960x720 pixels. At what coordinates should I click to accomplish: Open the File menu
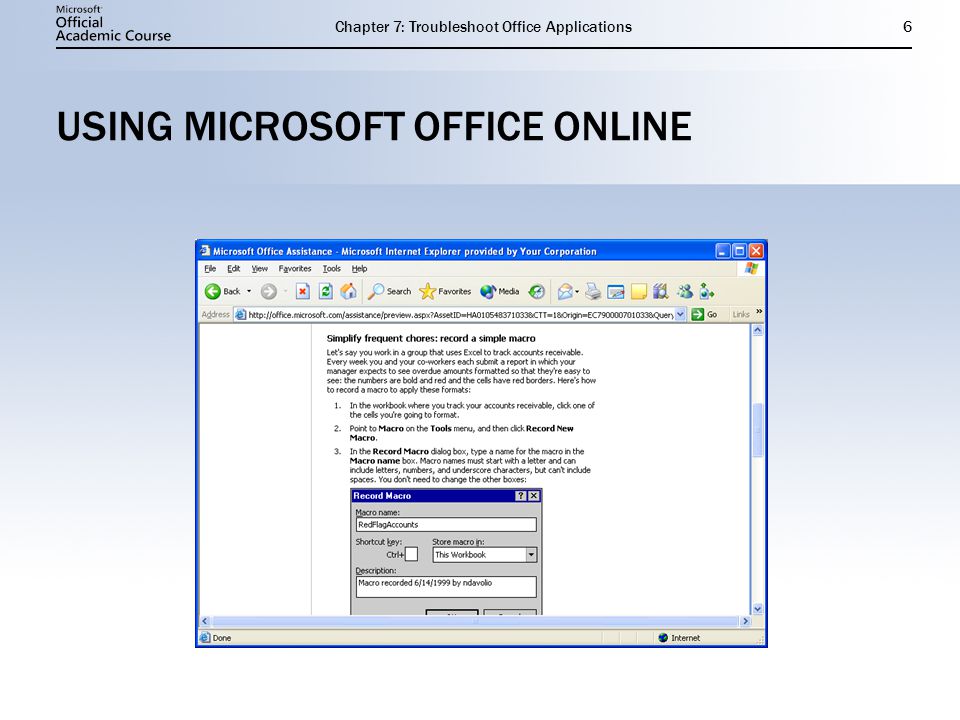[x=210, y=269]
